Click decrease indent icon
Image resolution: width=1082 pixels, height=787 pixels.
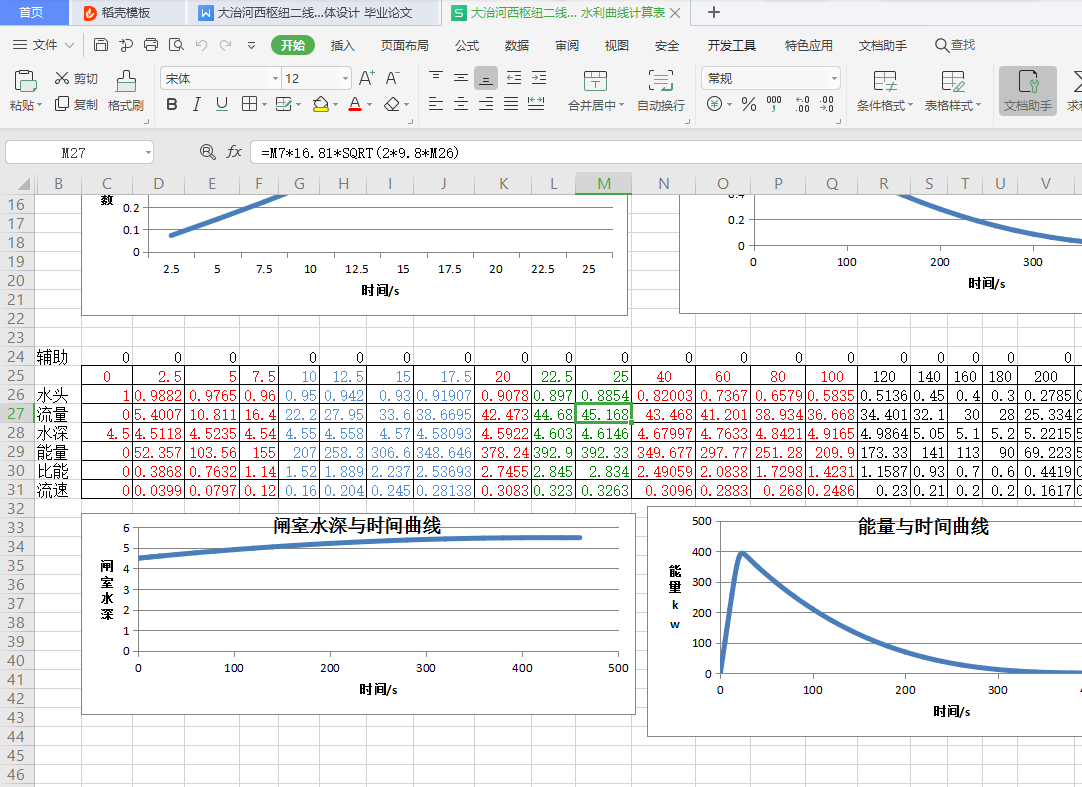pos(513,78)
